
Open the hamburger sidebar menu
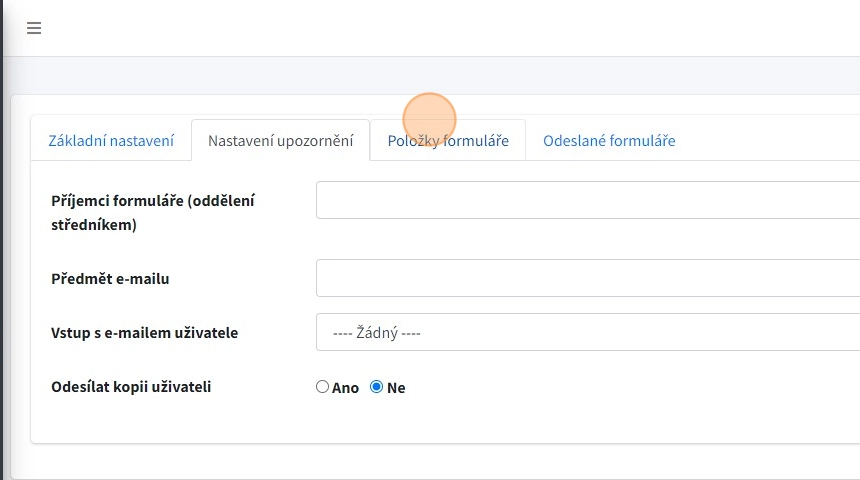pos(34,28)
